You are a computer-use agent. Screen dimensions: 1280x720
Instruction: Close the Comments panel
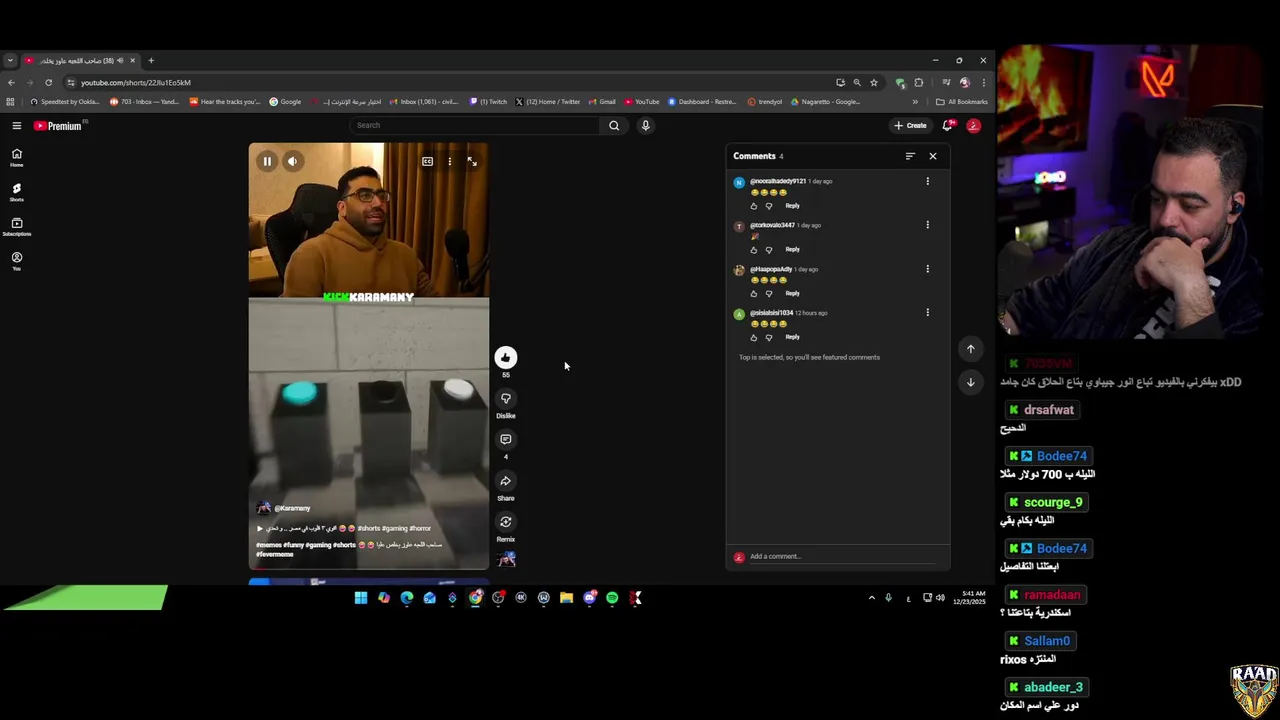933,156
